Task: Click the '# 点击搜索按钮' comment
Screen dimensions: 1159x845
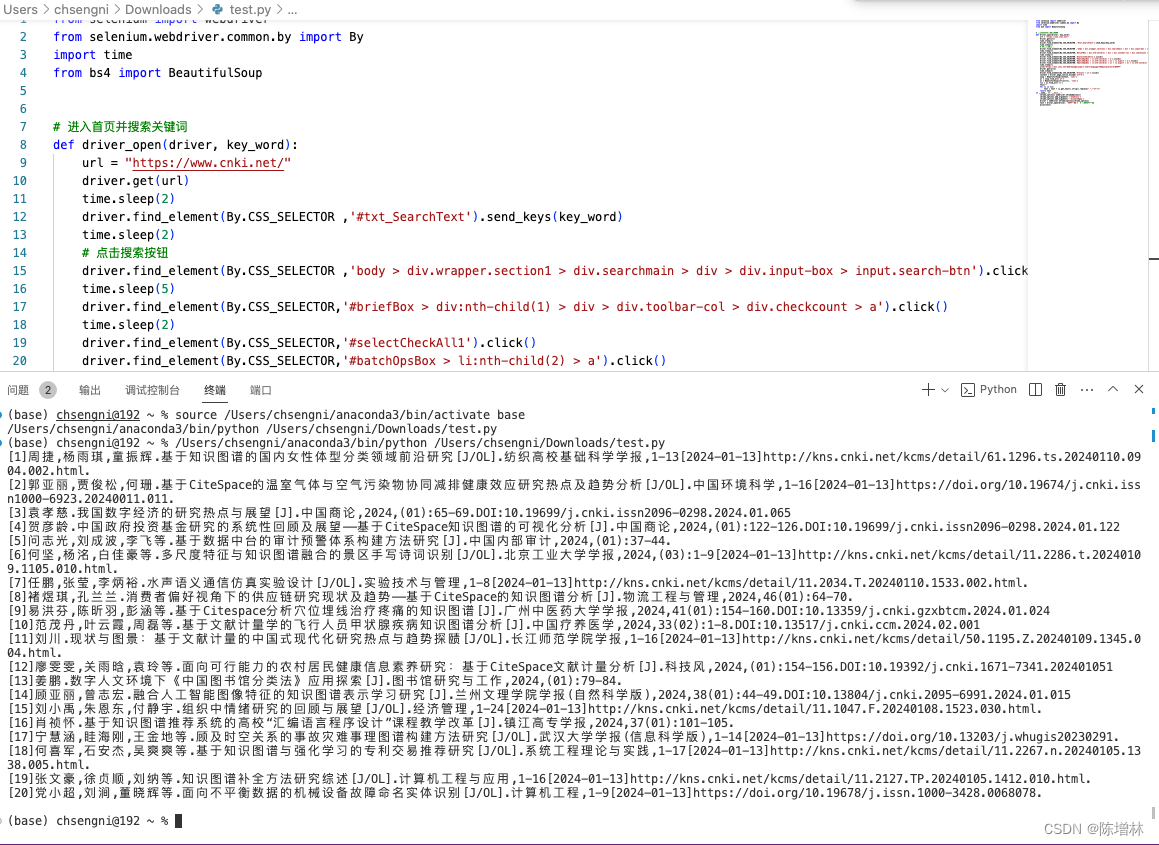Action: (125, 253)
